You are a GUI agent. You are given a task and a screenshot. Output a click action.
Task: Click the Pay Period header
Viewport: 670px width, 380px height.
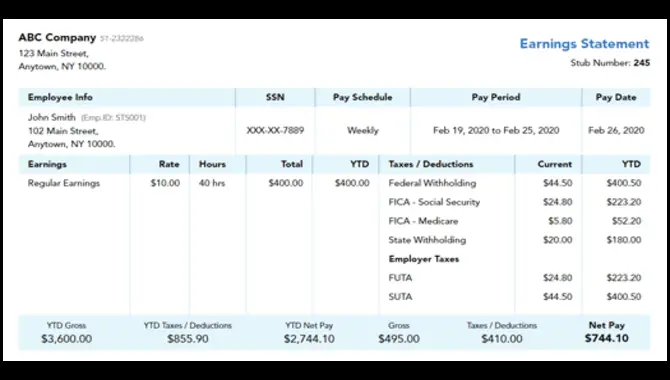click(x=496, y=97)
